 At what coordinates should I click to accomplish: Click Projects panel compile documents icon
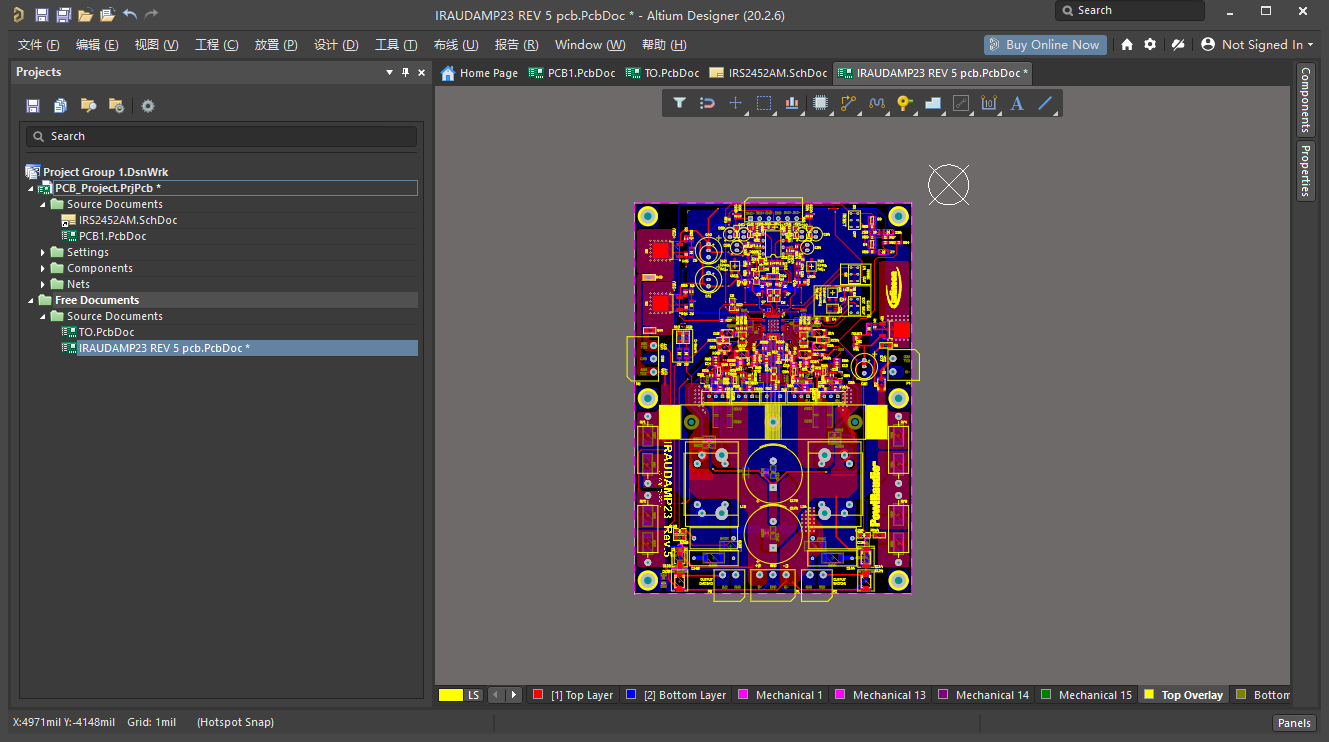coord(61,106)
